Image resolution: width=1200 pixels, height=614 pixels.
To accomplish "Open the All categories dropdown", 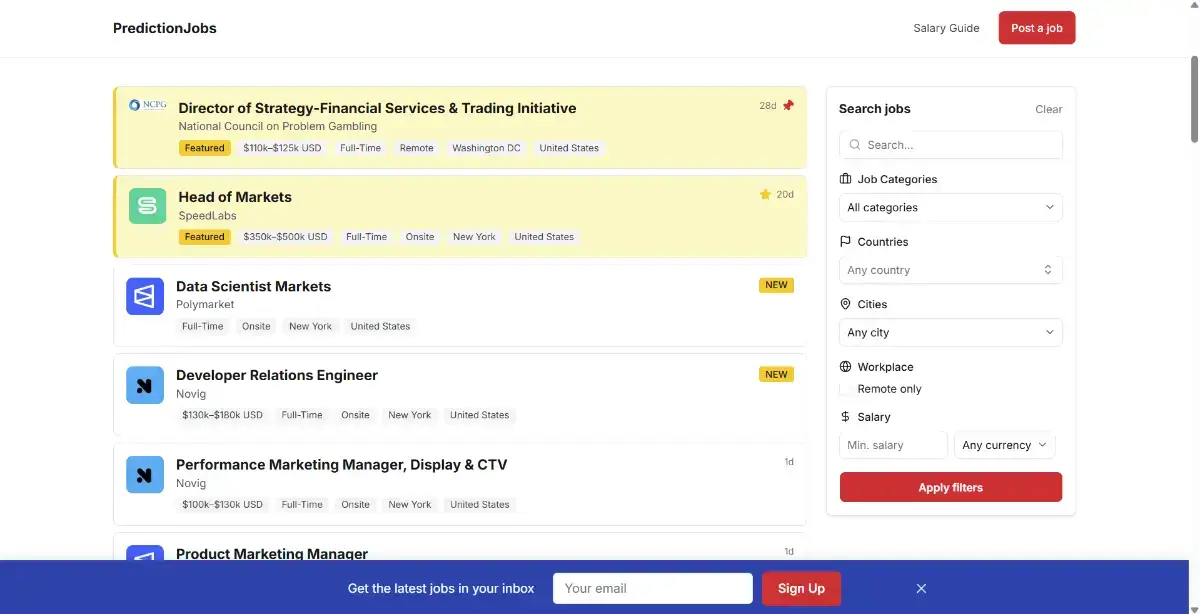I will (x=951, y=207).
